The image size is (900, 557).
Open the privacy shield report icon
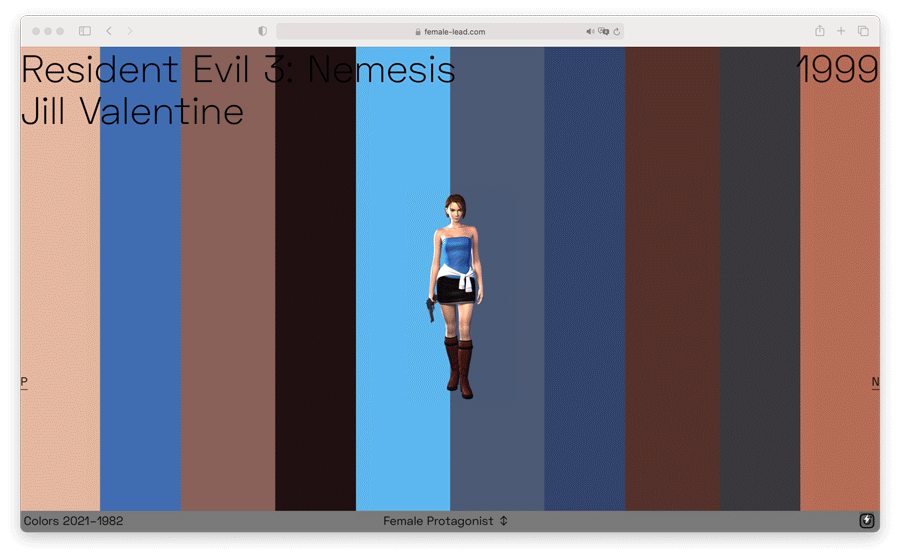coord(262,31)
